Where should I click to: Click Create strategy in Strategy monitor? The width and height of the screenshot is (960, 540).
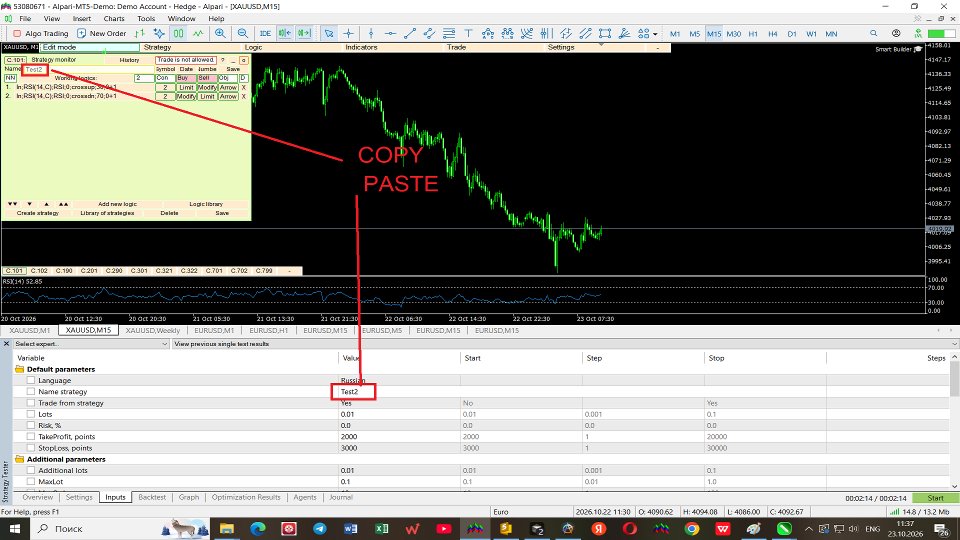(x=38, y=213)
